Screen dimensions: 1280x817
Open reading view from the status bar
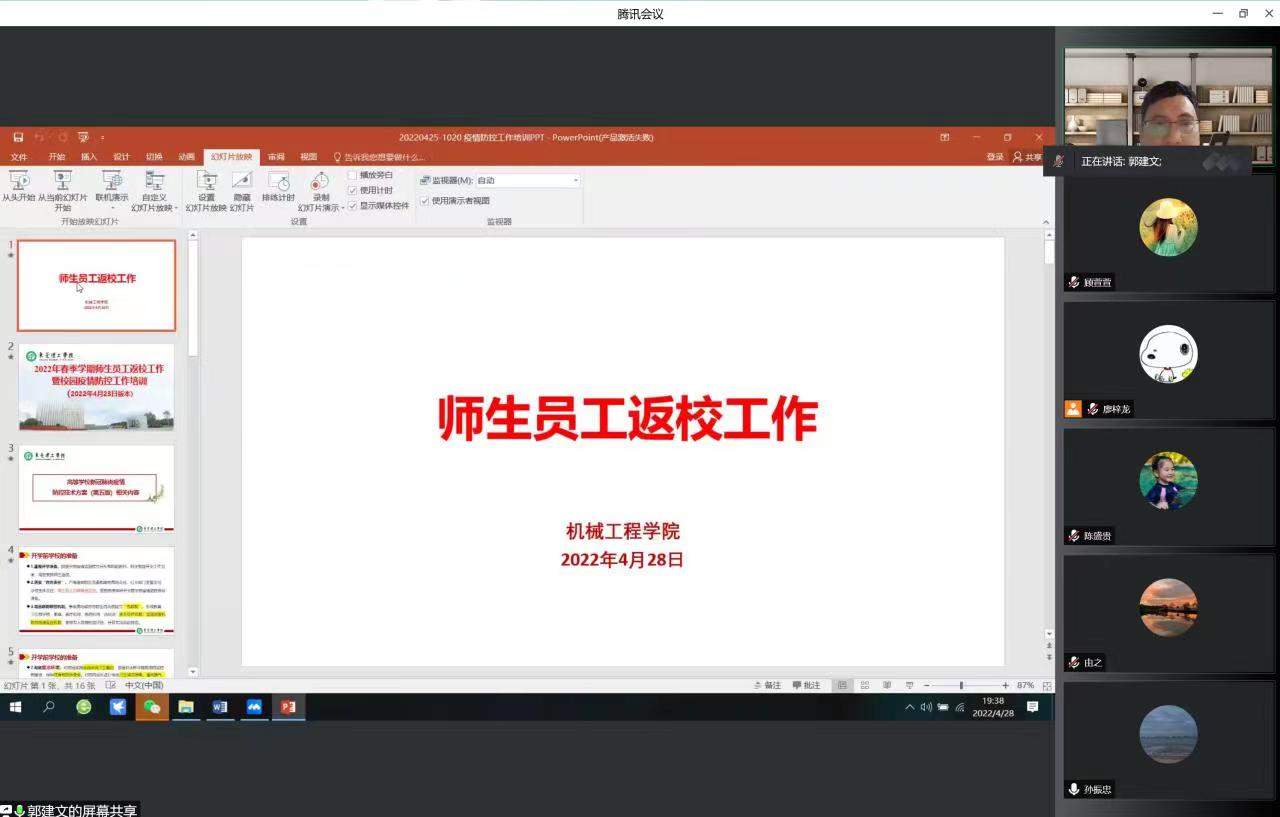(x=887, y=685)
